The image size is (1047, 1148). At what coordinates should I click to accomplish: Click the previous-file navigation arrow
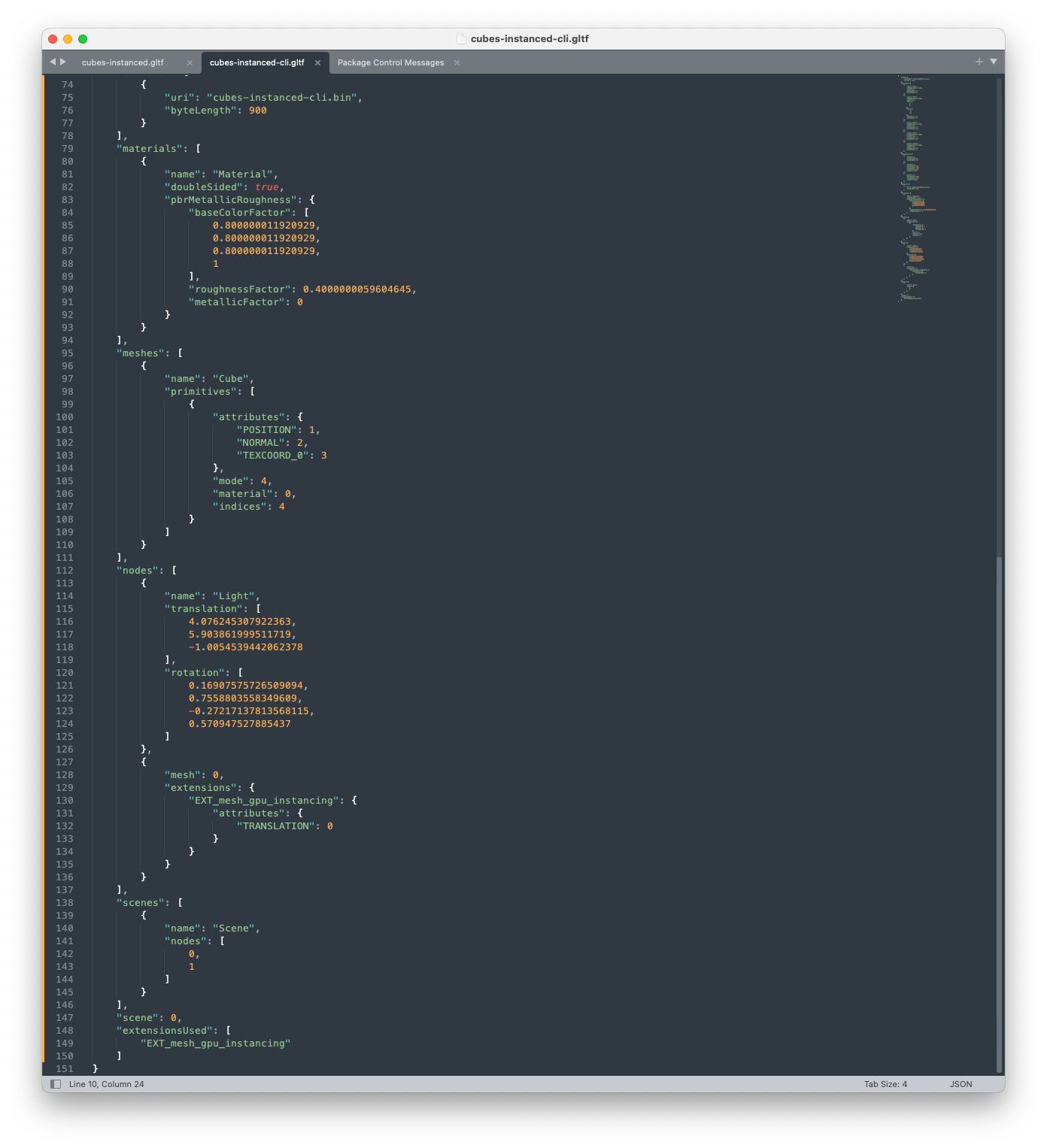[x=51, y=62]
